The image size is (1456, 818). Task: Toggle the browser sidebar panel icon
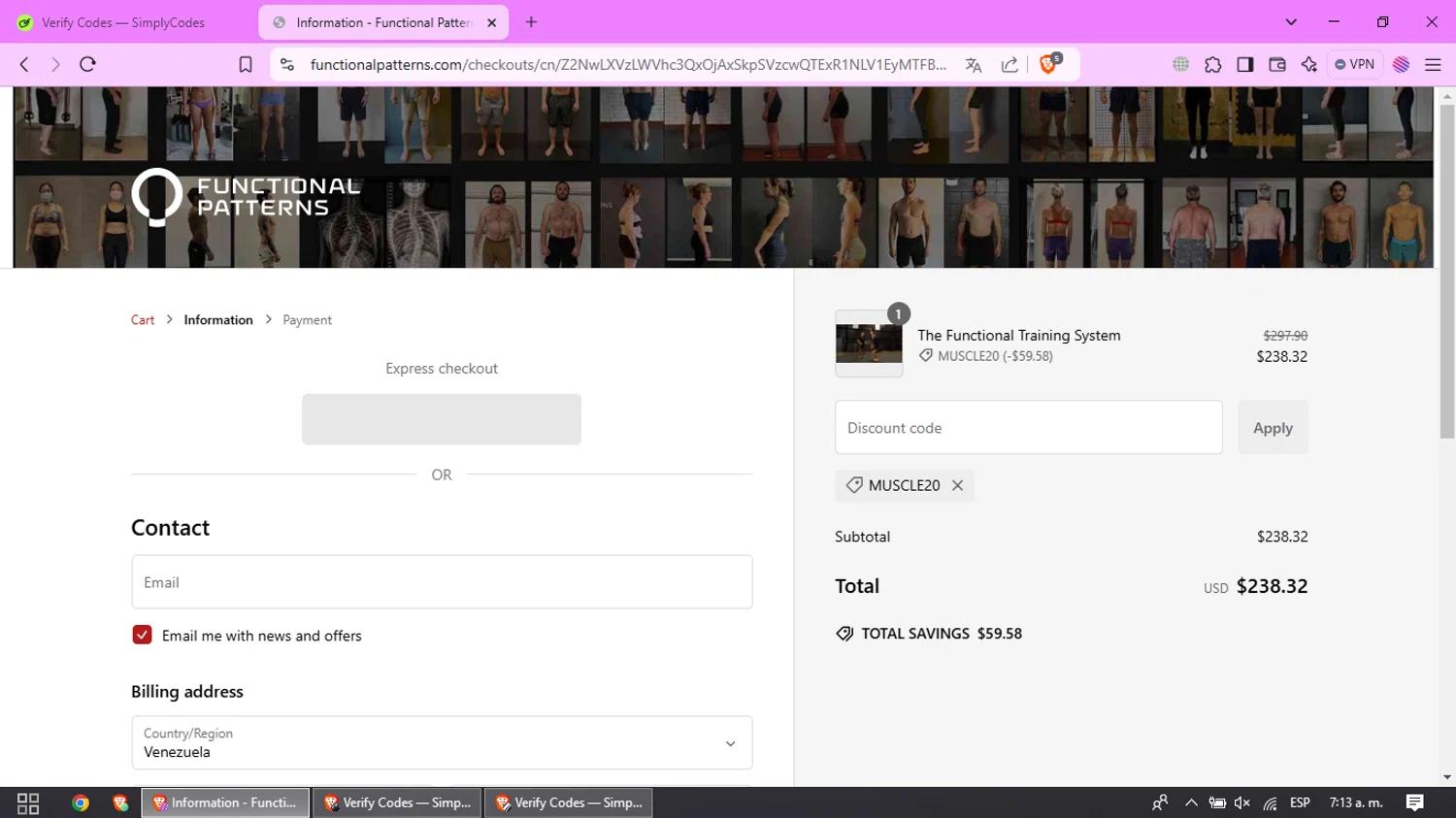pos(1244,64)
